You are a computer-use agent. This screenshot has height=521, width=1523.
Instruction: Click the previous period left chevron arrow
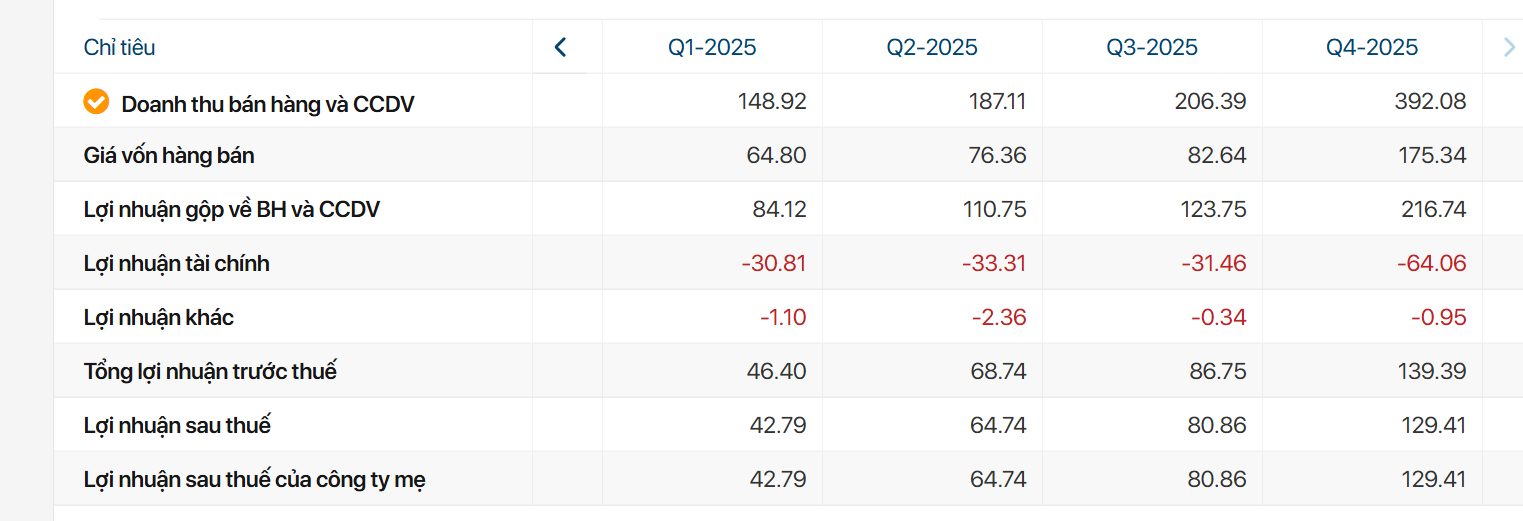pos(560,47)
